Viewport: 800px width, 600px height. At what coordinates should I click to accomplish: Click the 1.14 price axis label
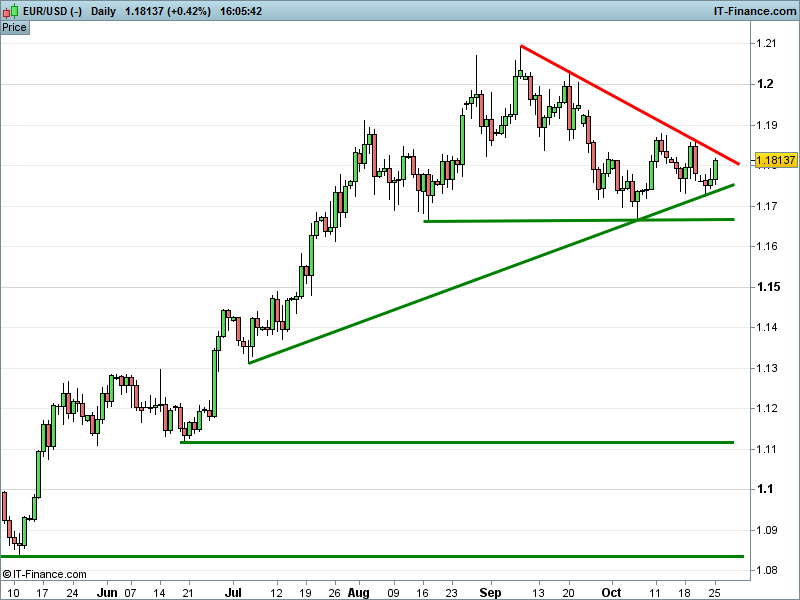766,327
